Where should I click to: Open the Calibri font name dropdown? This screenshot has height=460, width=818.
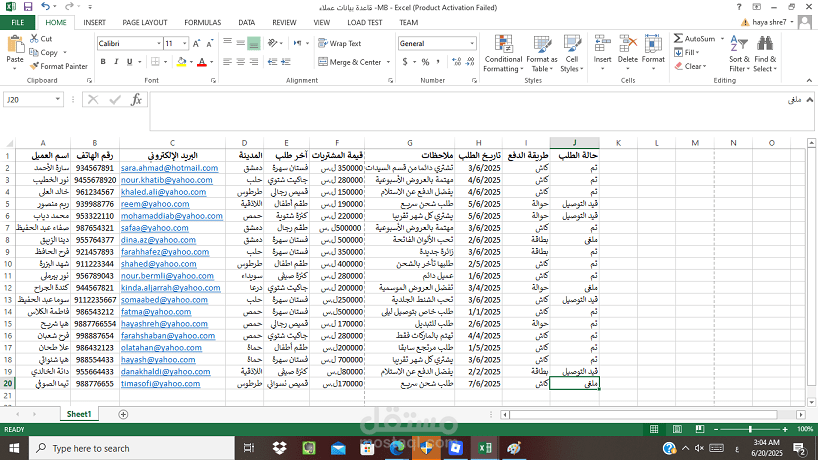159,44
